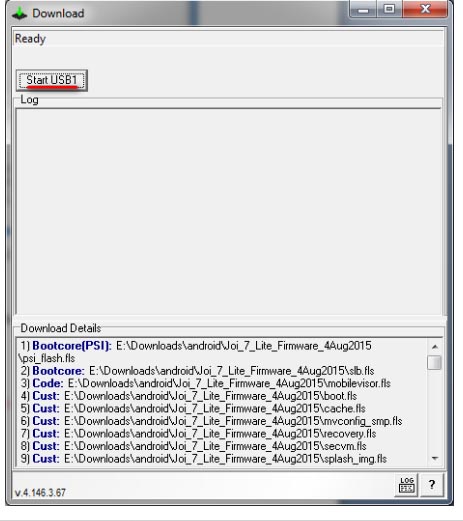Select the Bootcore(PSI) psi_flash.fls entry
Image resolution: width=463 pixels, height=521 pixels.
point(196,352)
